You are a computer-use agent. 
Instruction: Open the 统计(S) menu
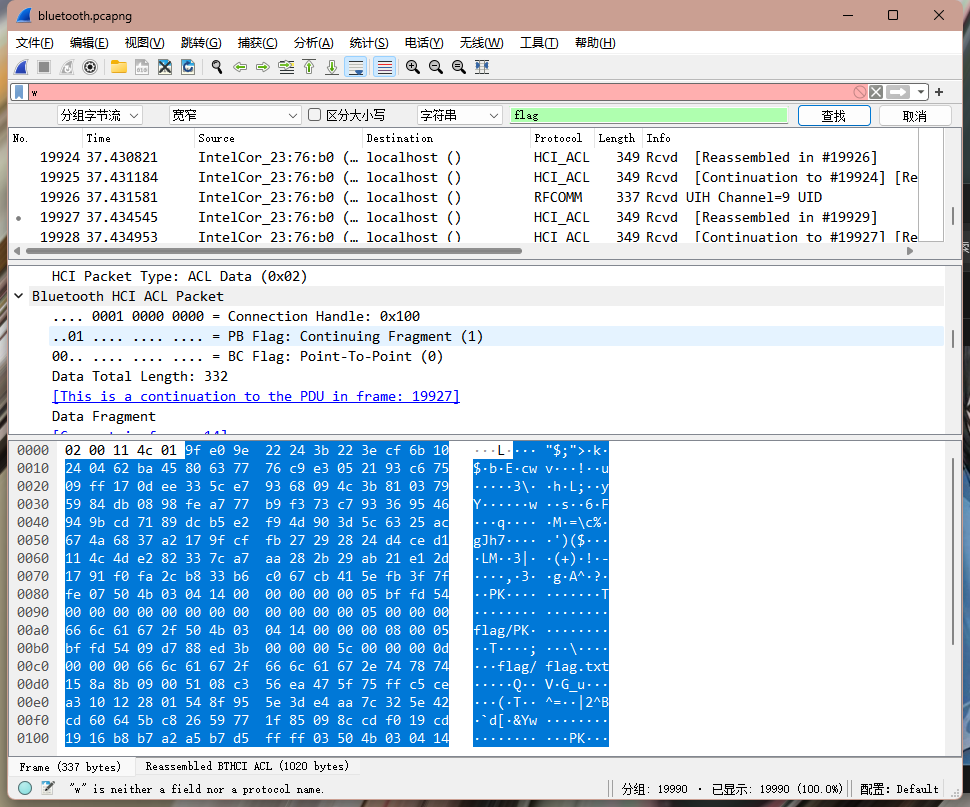[x=368, y=42]
